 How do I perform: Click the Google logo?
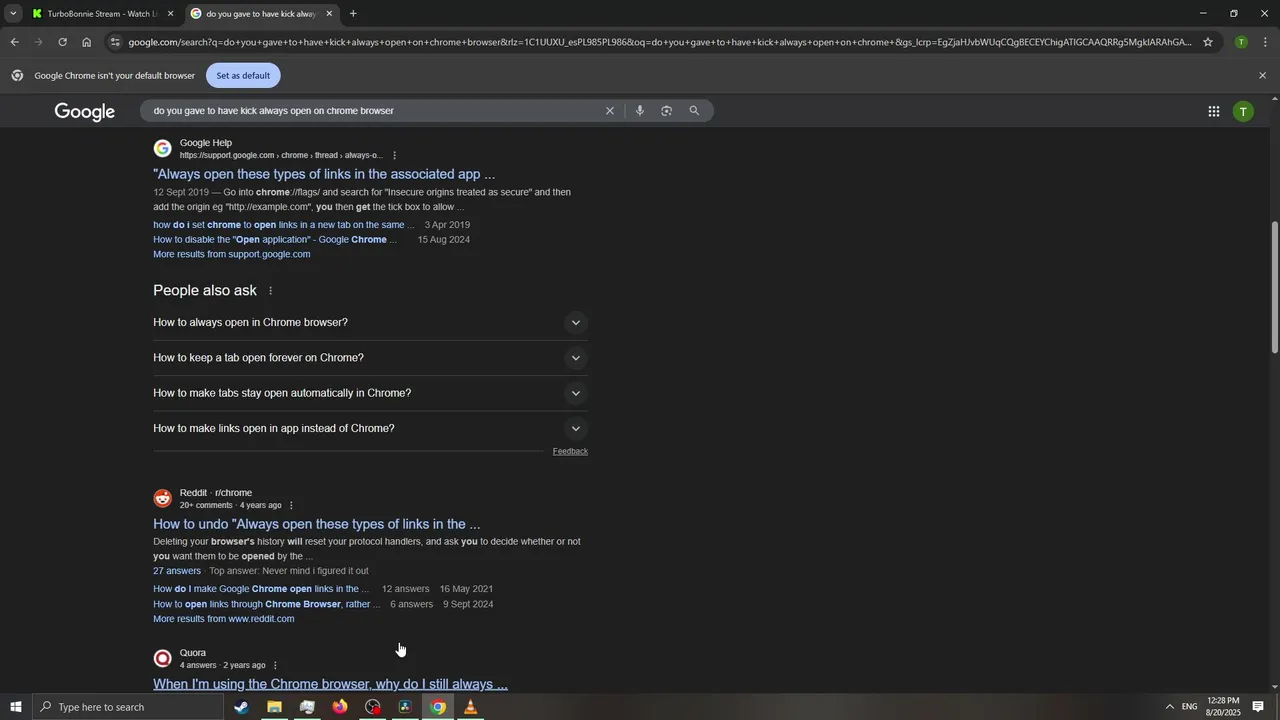click(x=85, y=112)
